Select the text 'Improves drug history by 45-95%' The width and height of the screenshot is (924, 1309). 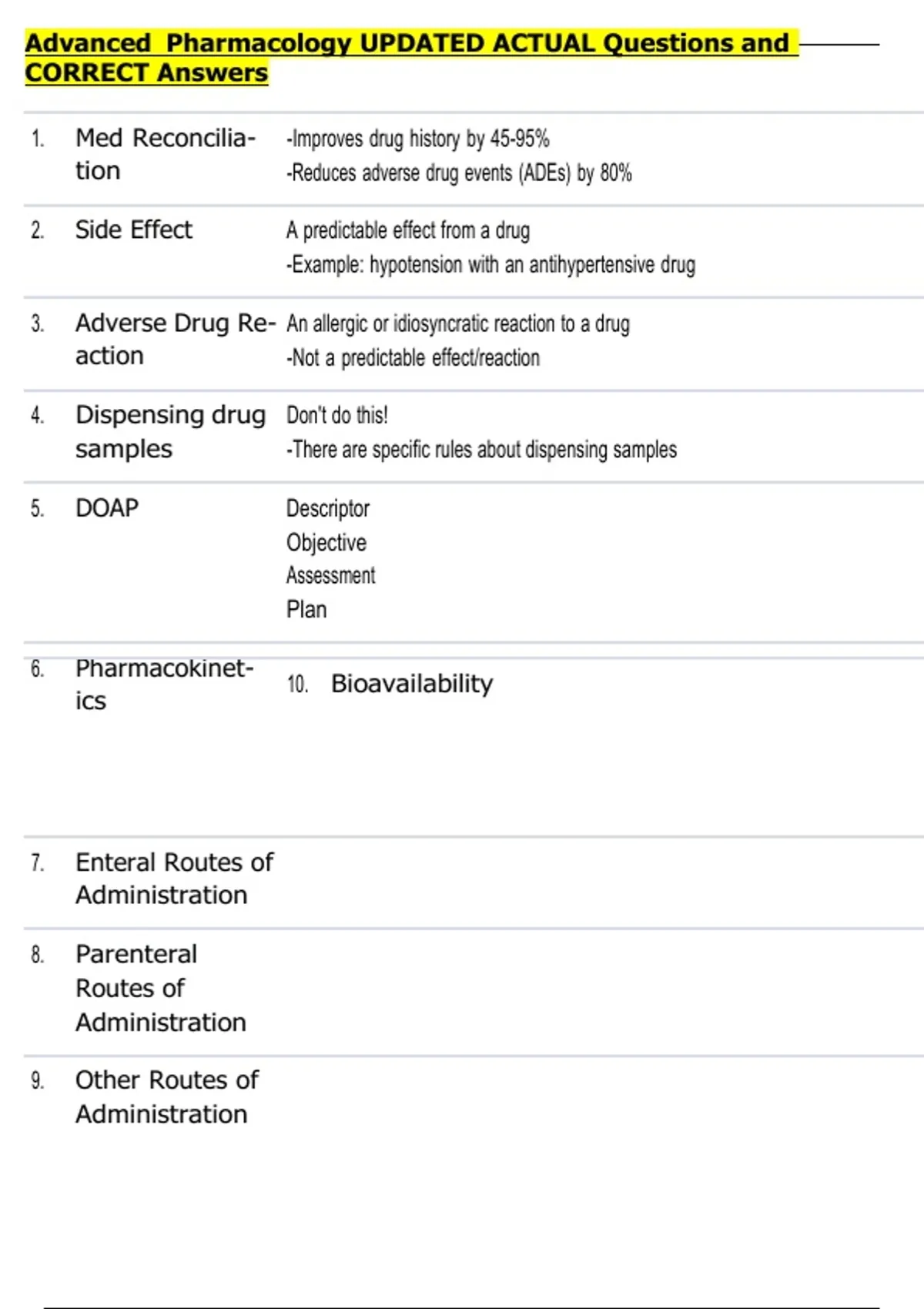(x=418, y=139)
